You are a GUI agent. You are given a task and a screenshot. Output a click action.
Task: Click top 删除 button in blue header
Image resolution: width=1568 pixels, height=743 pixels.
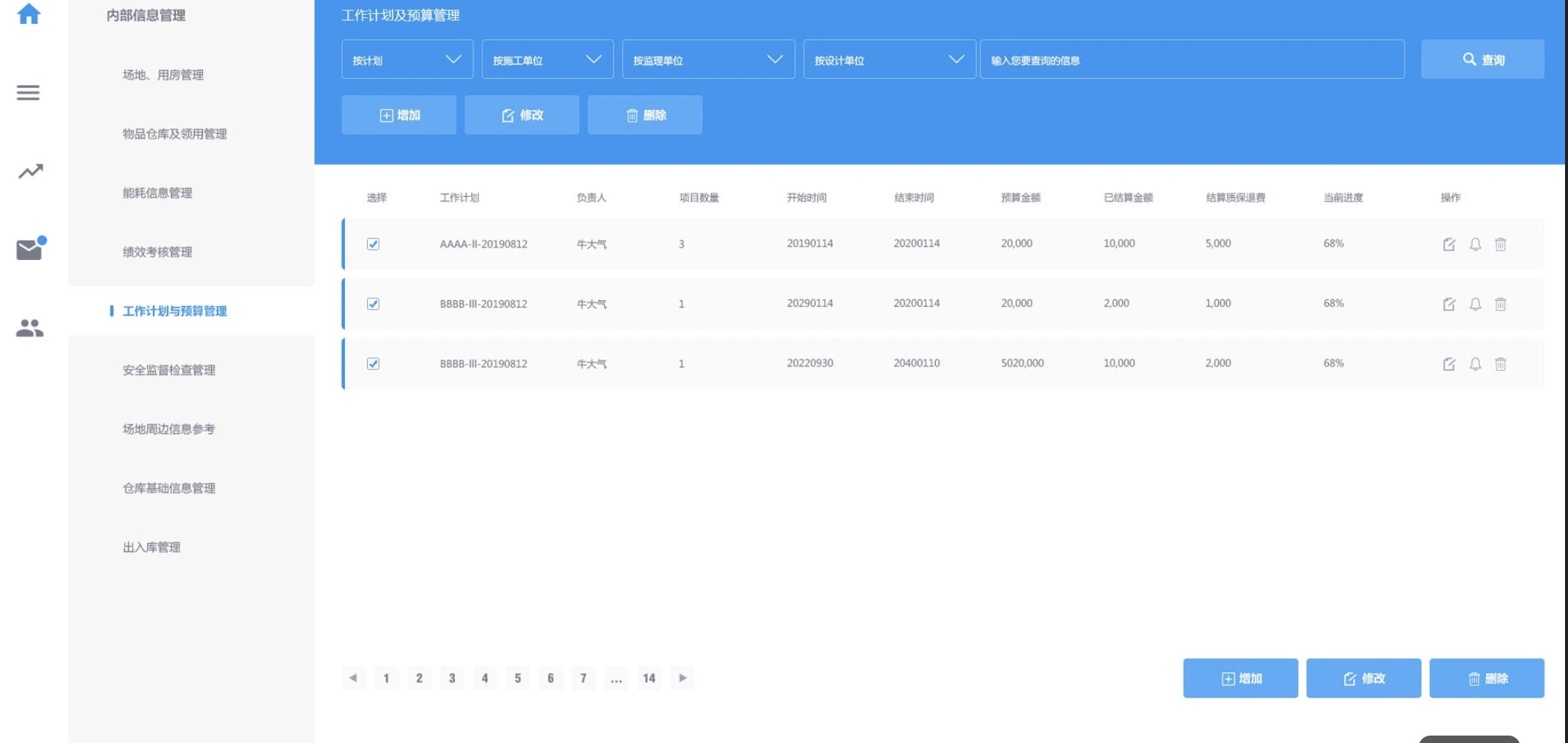[x=645, y=115]
